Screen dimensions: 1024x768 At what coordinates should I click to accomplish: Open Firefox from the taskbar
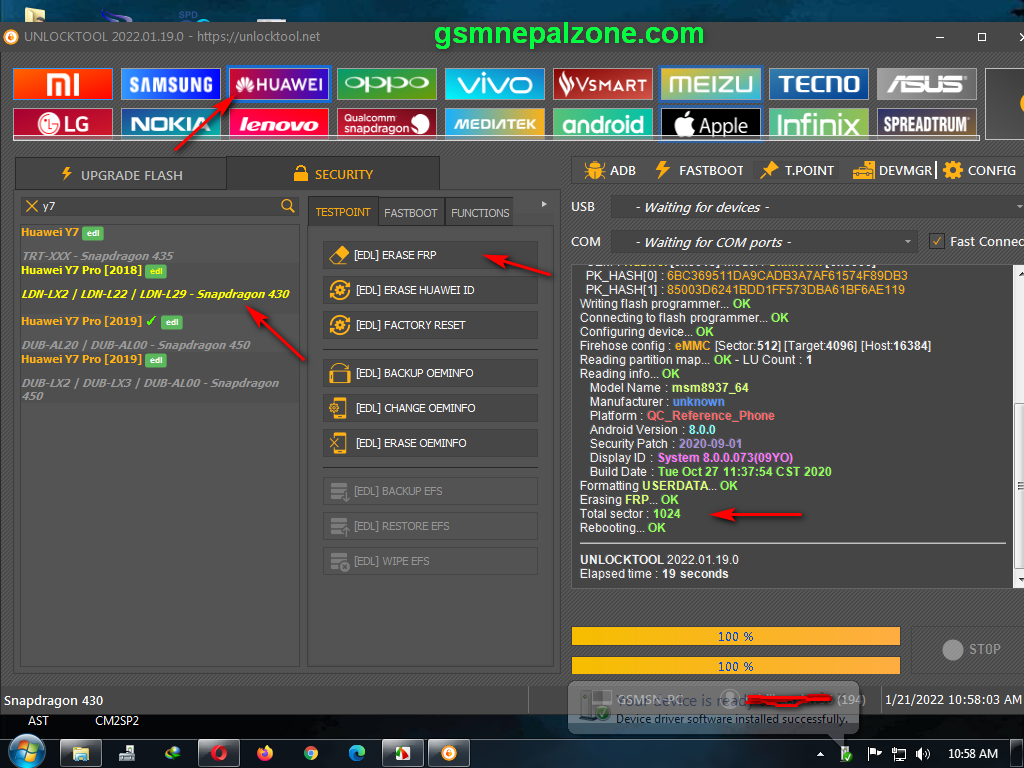[264, 754]
